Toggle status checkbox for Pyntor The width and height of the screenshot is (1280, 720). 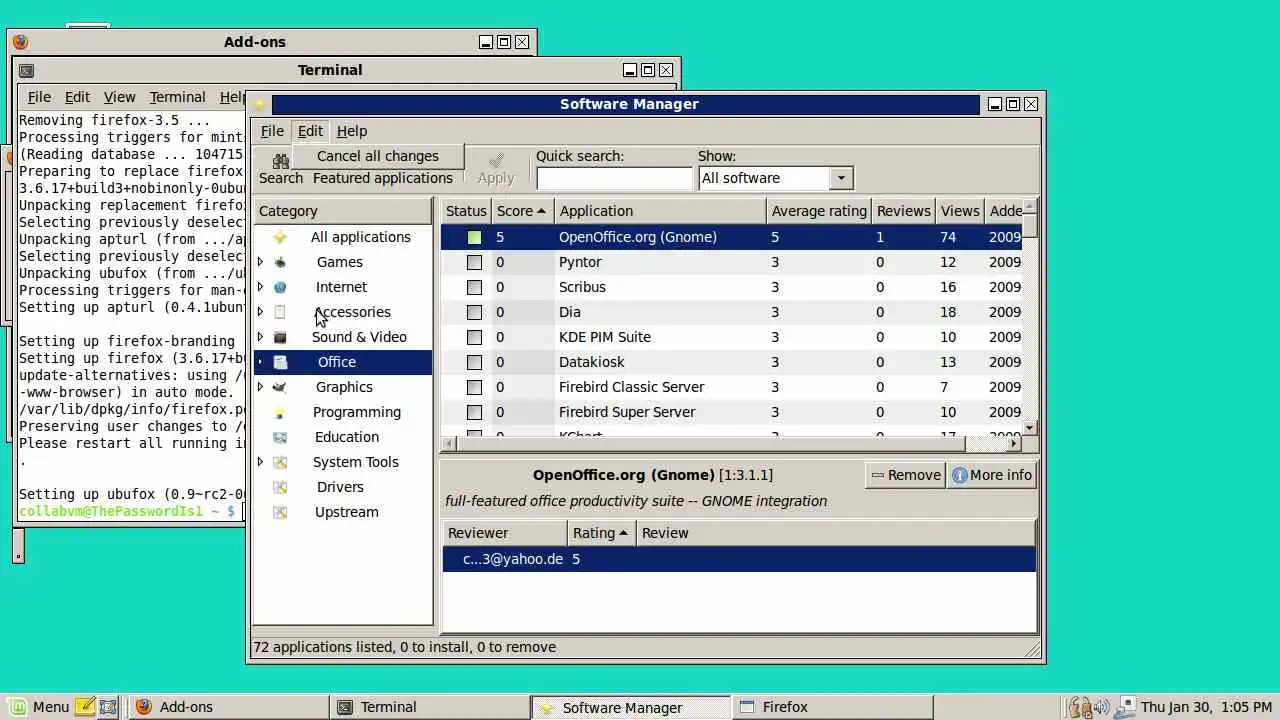point(474,262)
